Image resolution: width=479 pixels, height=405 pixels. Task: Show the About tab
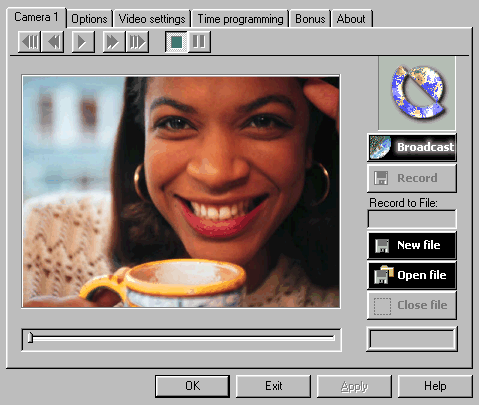(x=351, y=19)
